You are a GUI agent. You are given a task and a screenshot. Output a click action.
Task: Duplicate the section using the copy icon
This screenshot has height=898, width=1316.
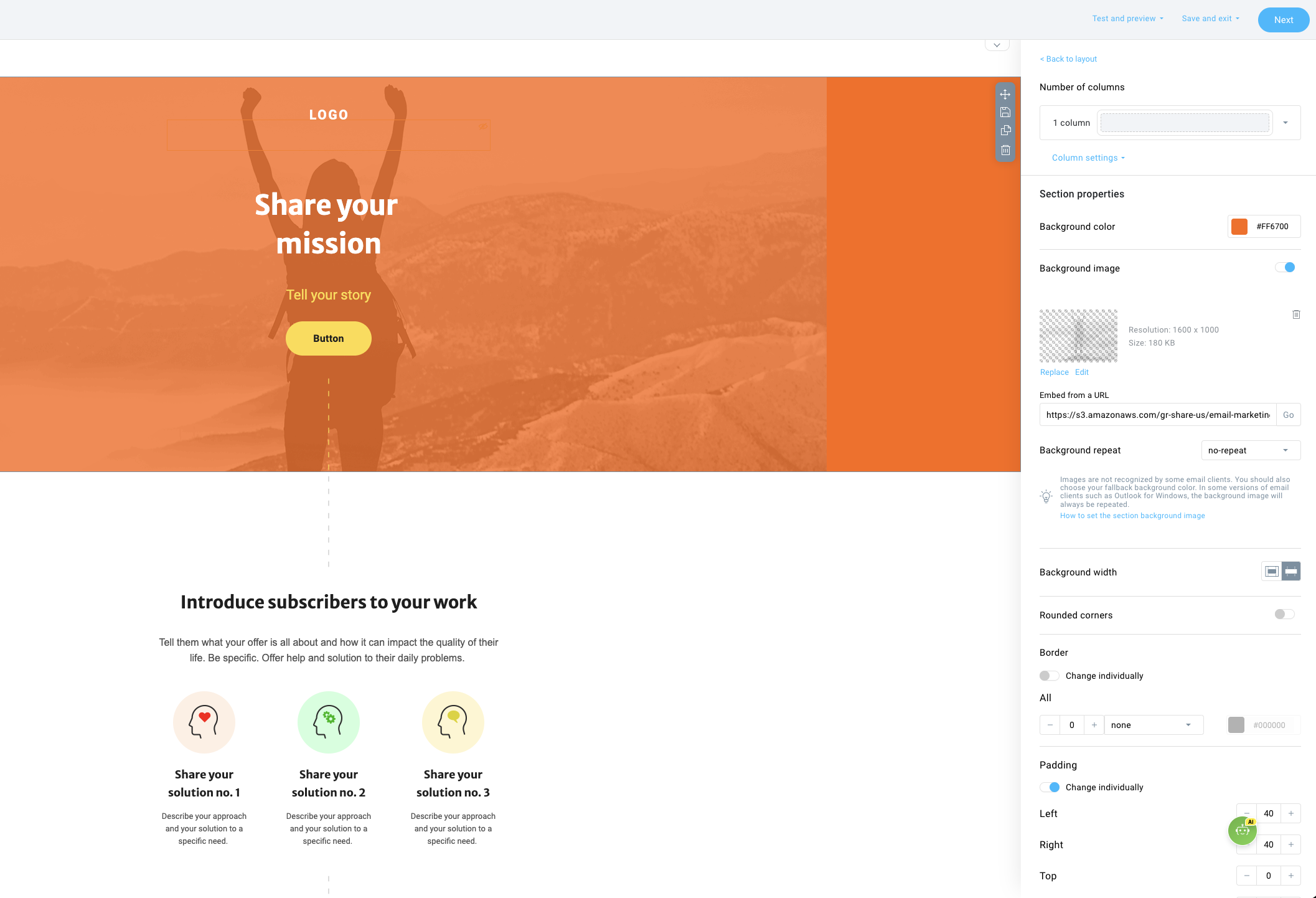pyautogui.click(x=1005, y=131)
